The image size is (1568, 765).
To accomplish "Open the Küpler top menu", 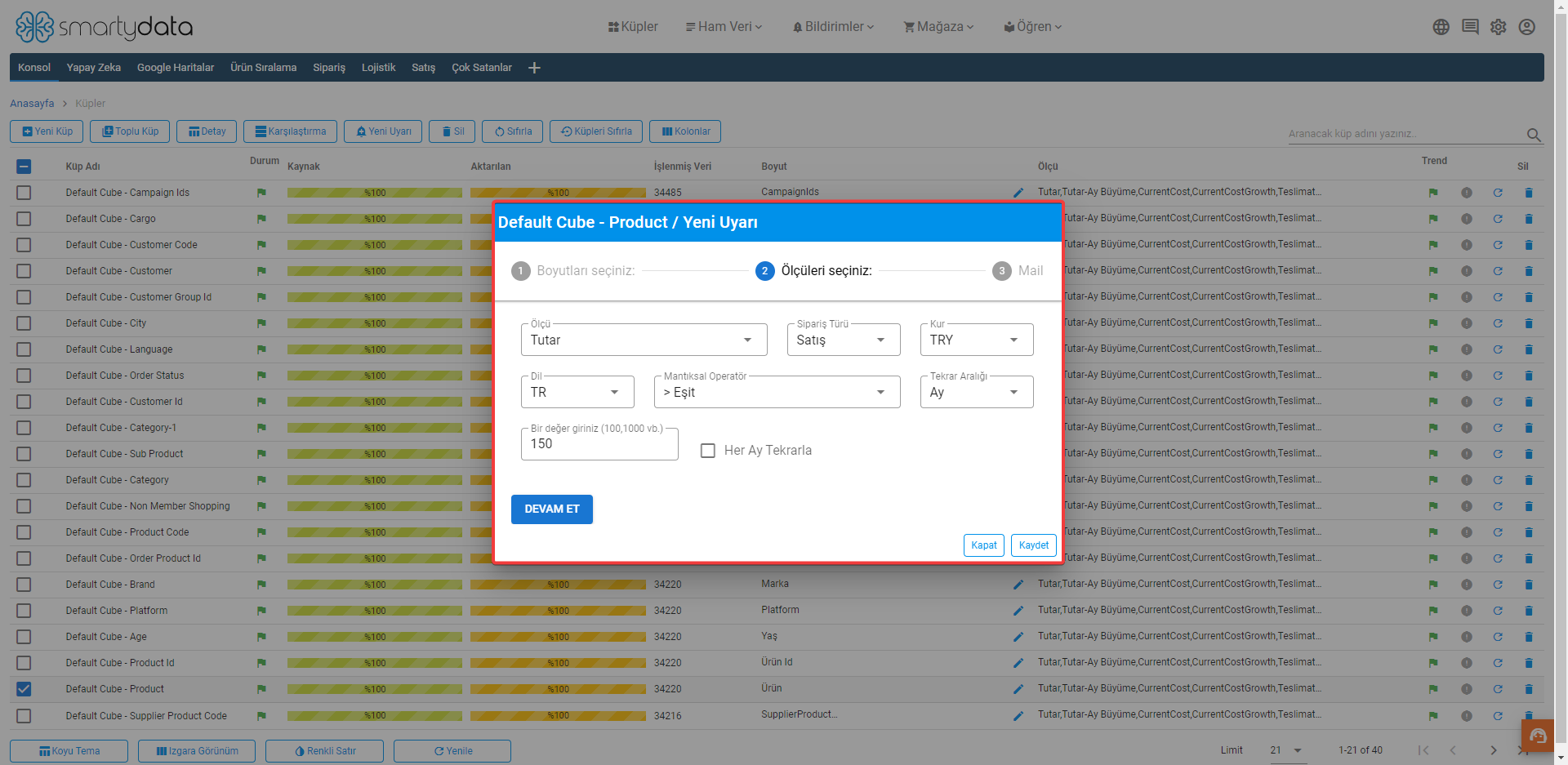I will click(x=633, y=27).
